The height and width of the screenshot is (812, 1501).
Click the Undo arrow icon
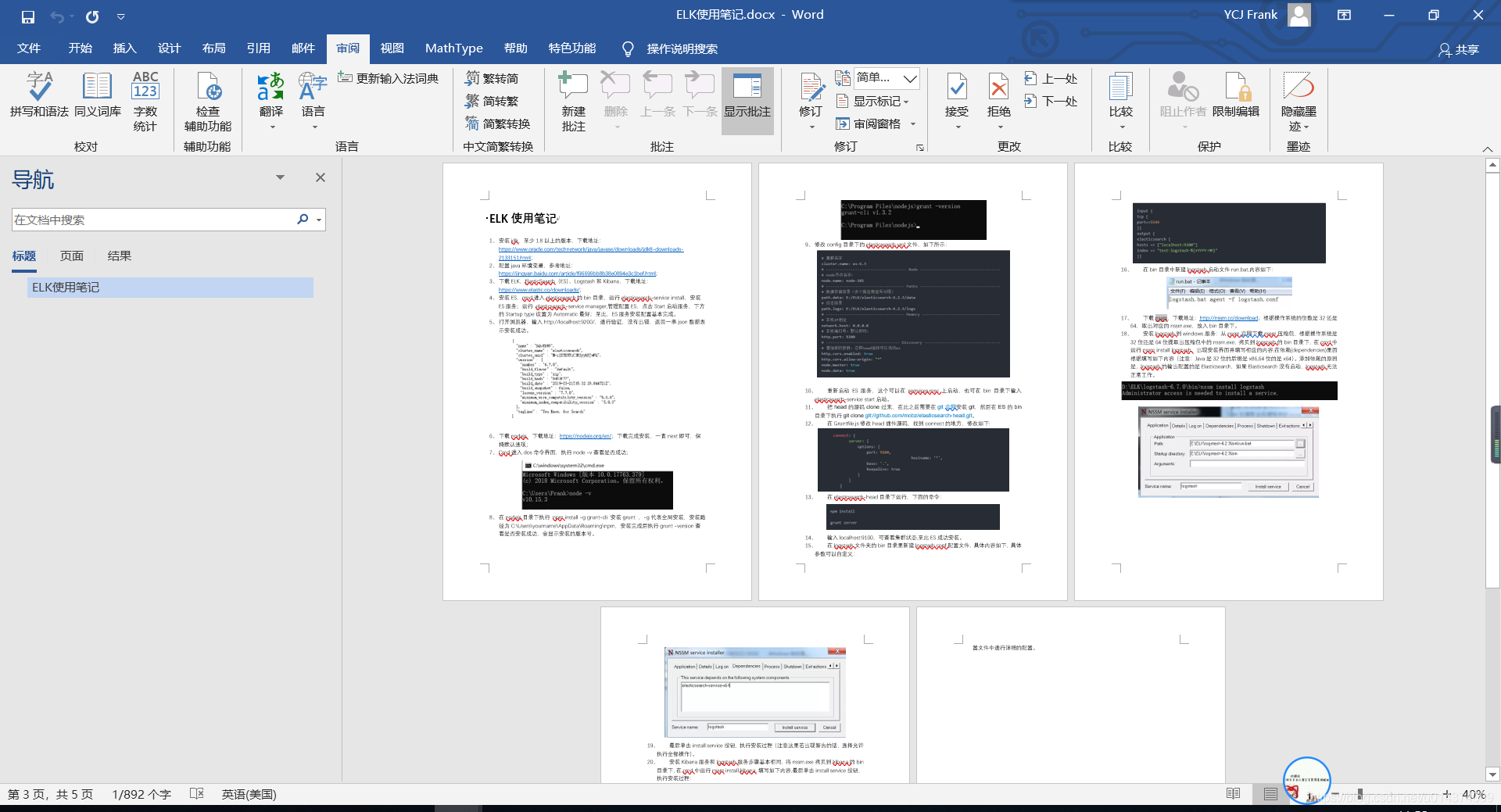coord(56,16)
